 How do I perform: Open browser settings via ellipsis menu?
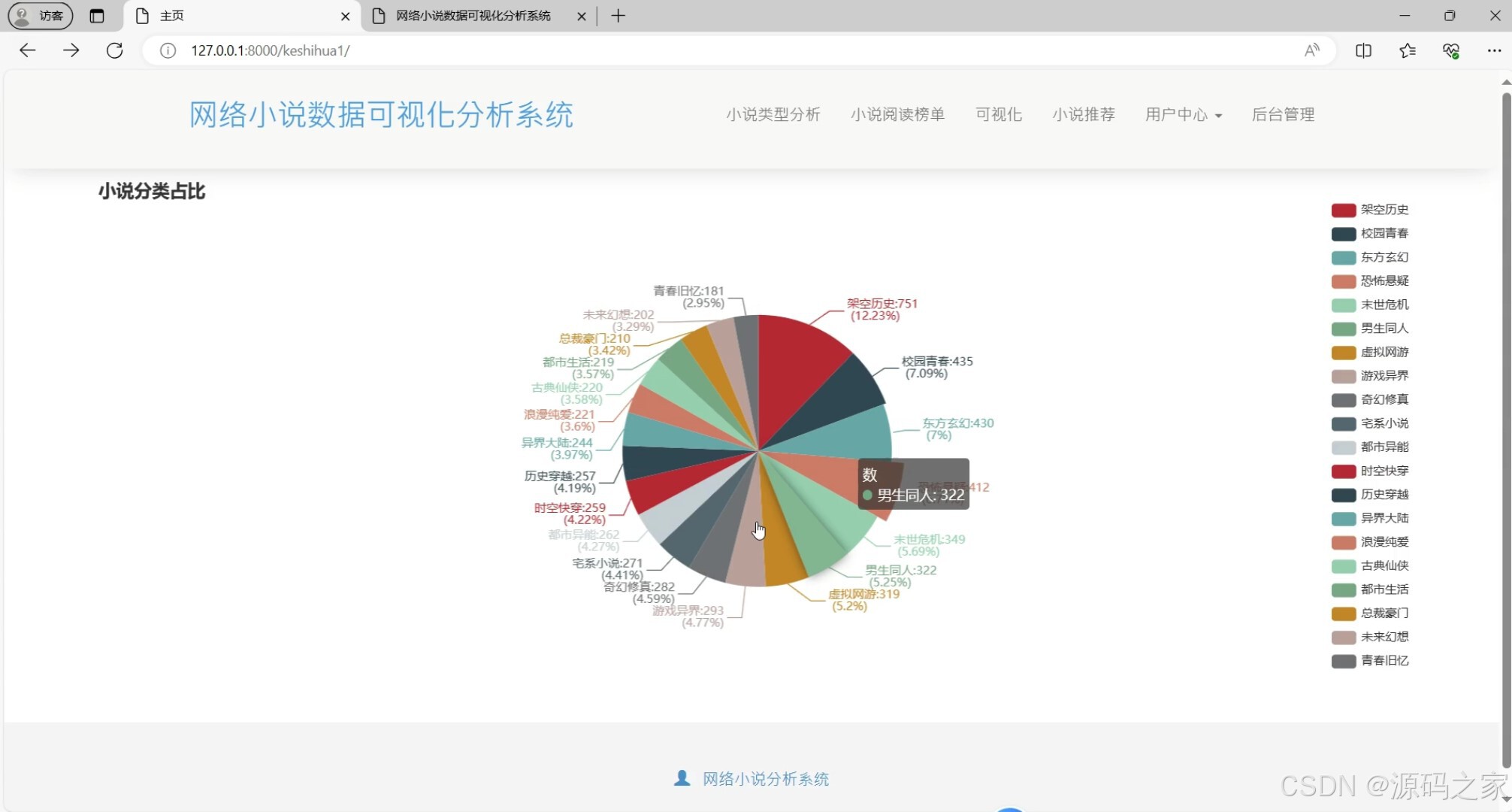click(x=1494, y=50)
